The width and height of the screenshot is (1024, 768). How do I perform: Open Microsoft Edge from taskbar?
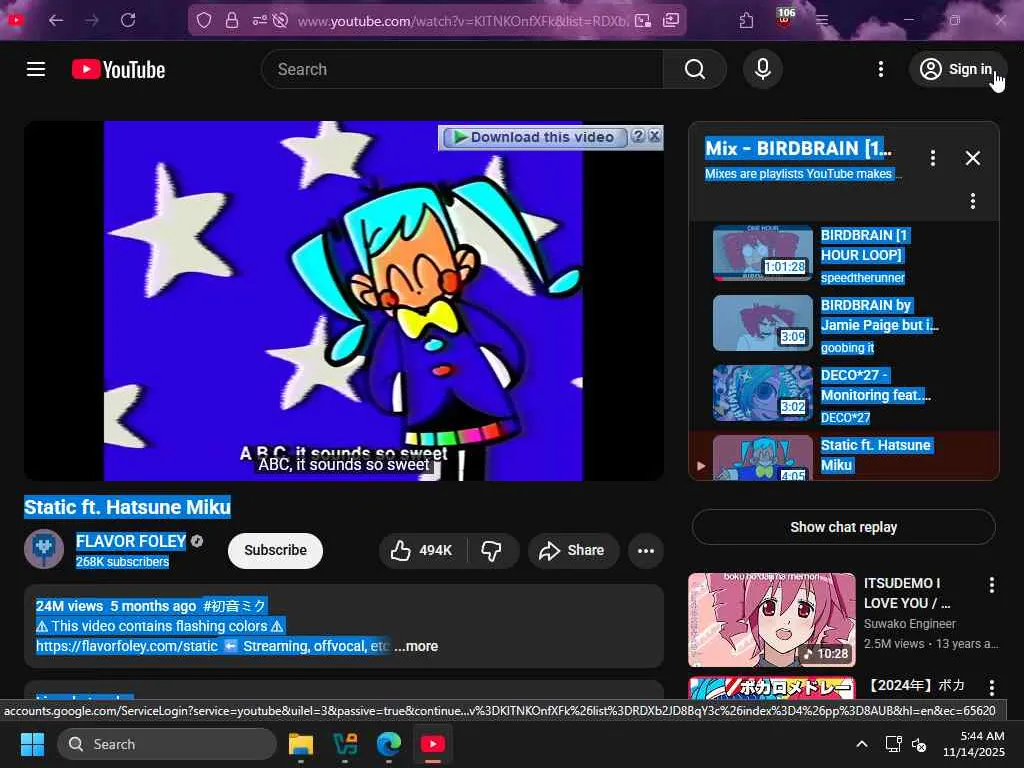(x=389, y=744)
